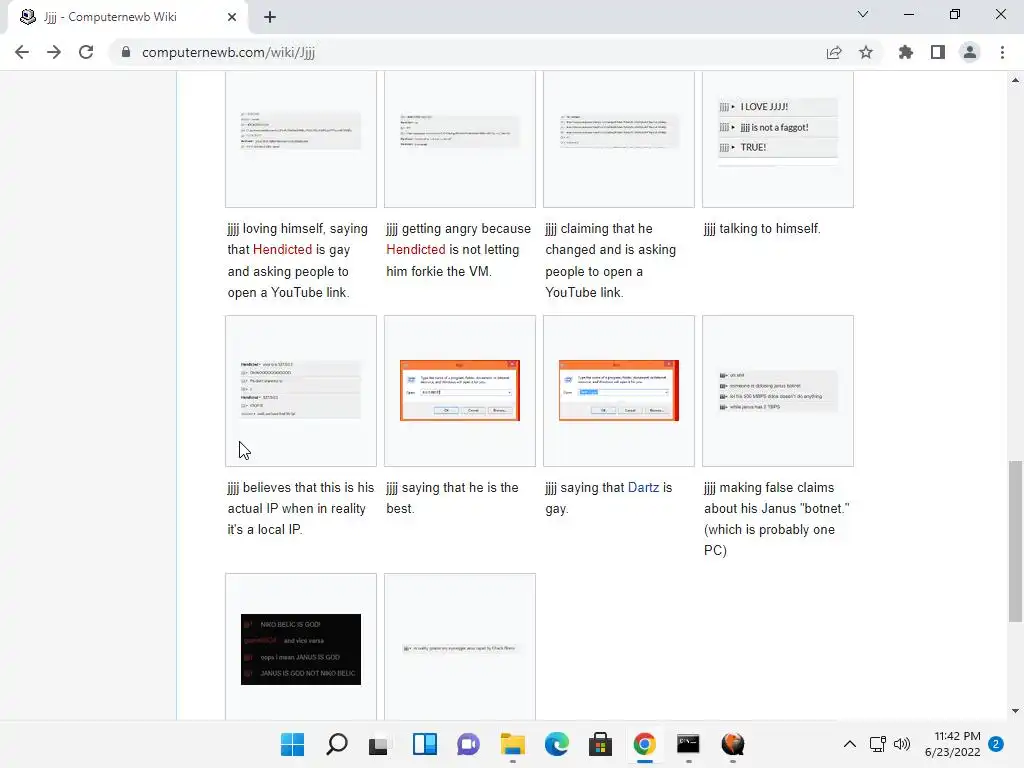Switch to Chrome in the taskbar

click(645, 744)
